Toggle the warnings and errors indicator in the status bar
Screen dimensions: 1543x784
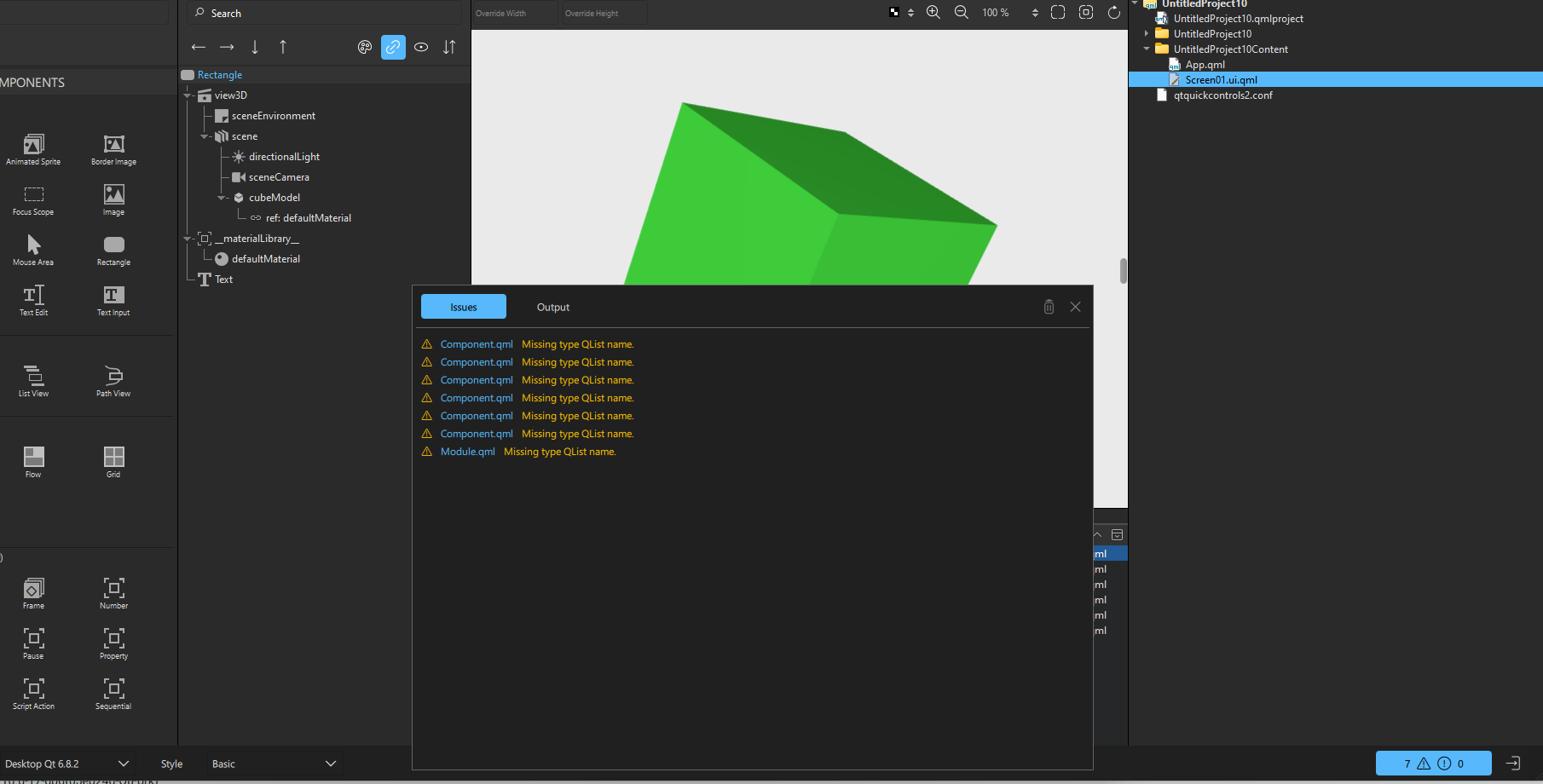(1433, 764)
